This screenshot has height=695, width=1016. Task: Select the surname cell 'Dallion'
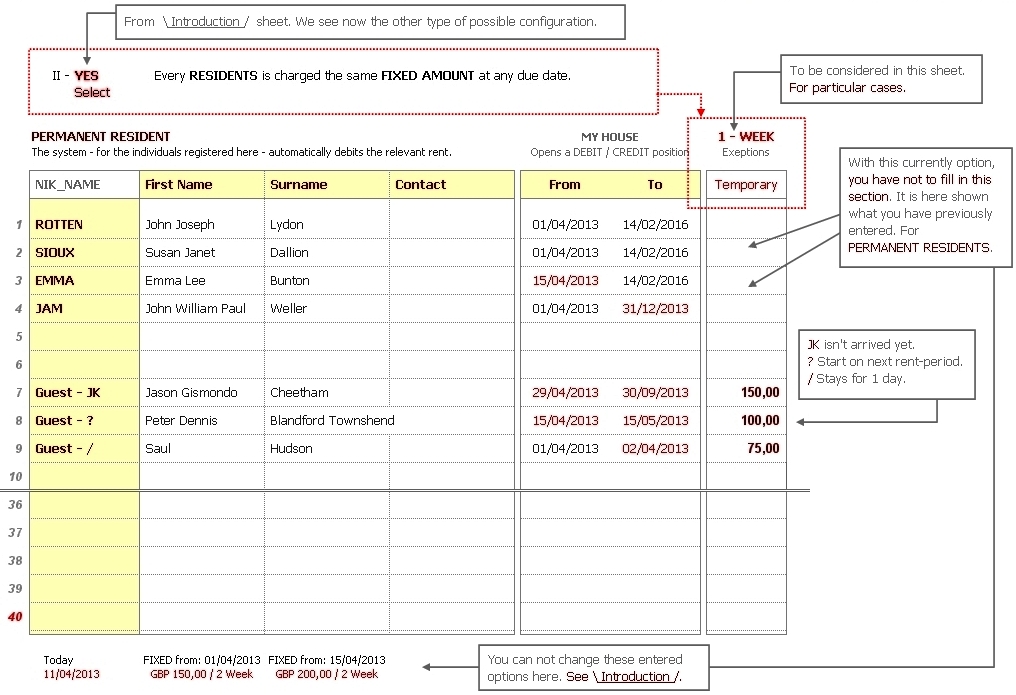(327, 253)
